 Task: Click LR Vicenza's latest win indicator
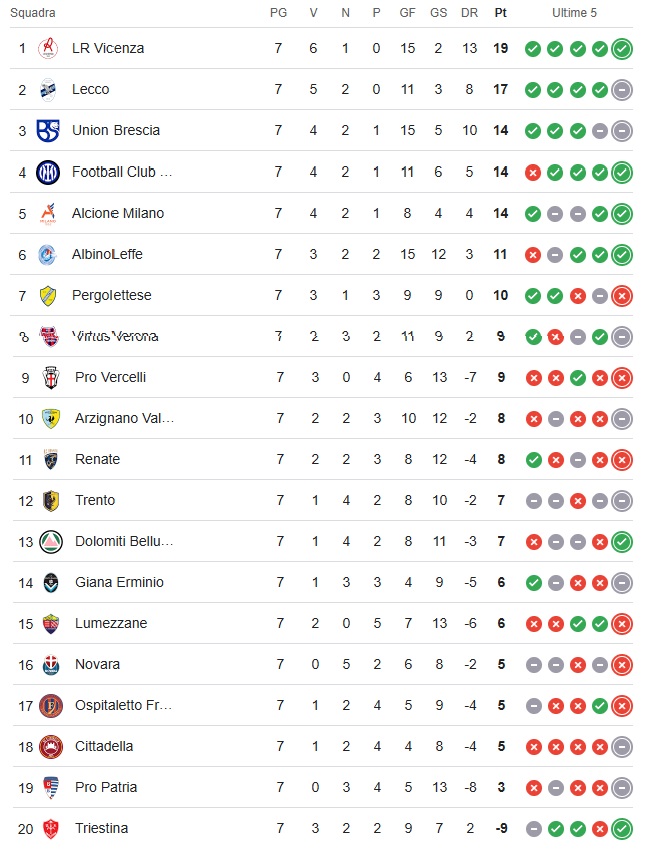pos(622,49)
